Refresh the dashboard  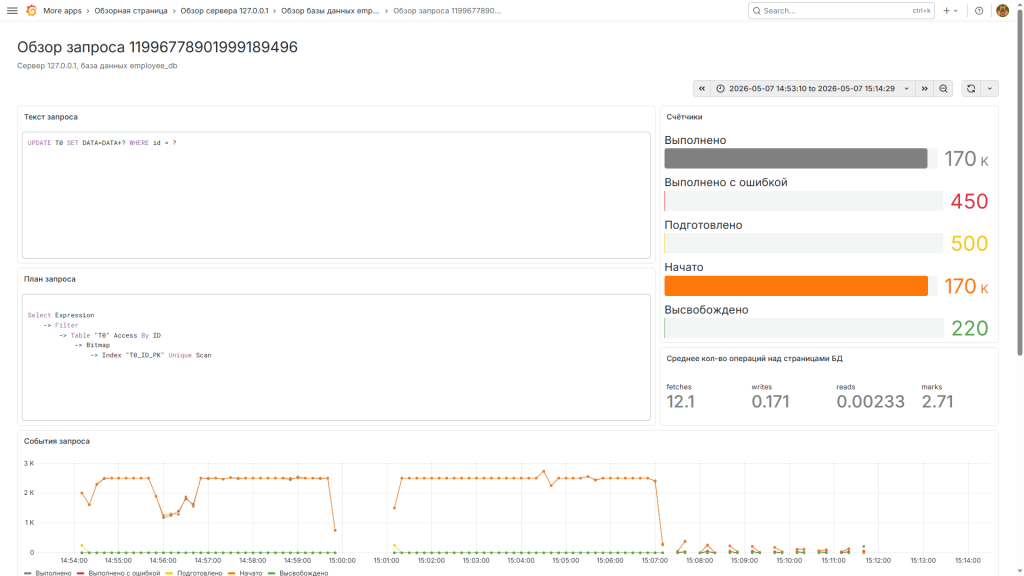(971, 89)
